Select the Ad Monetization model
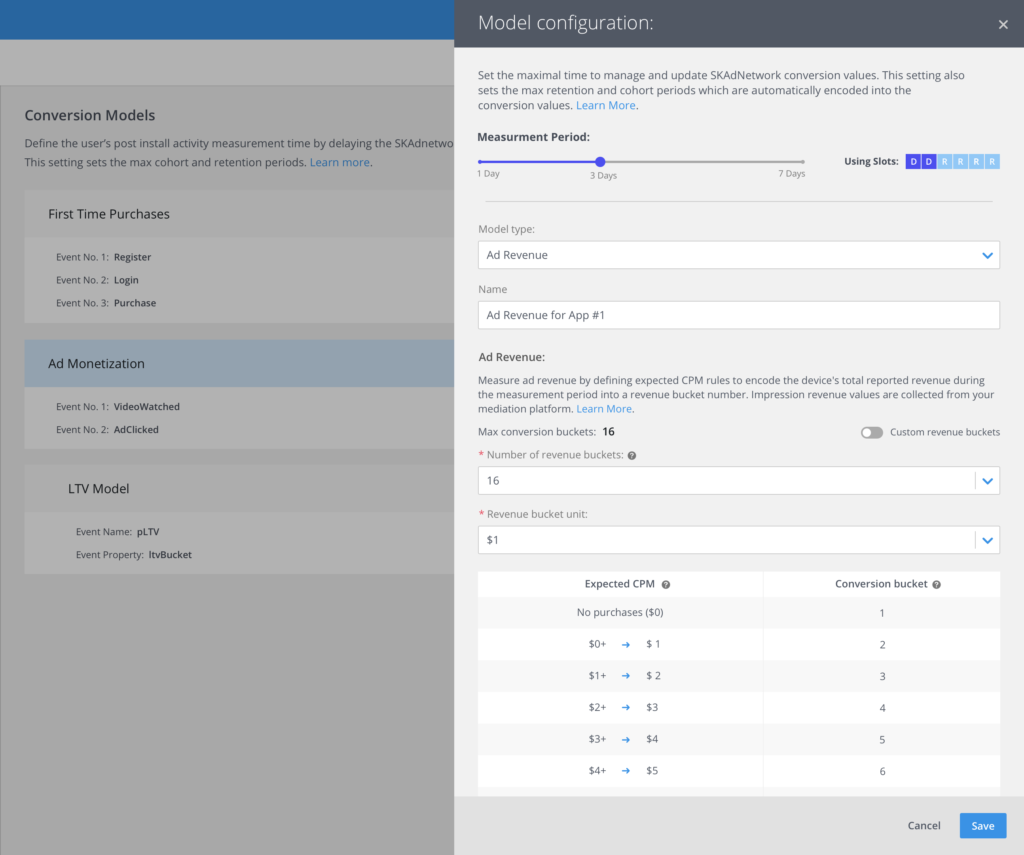The width and height of the screenshot is (1024, 855). (239, 364)
